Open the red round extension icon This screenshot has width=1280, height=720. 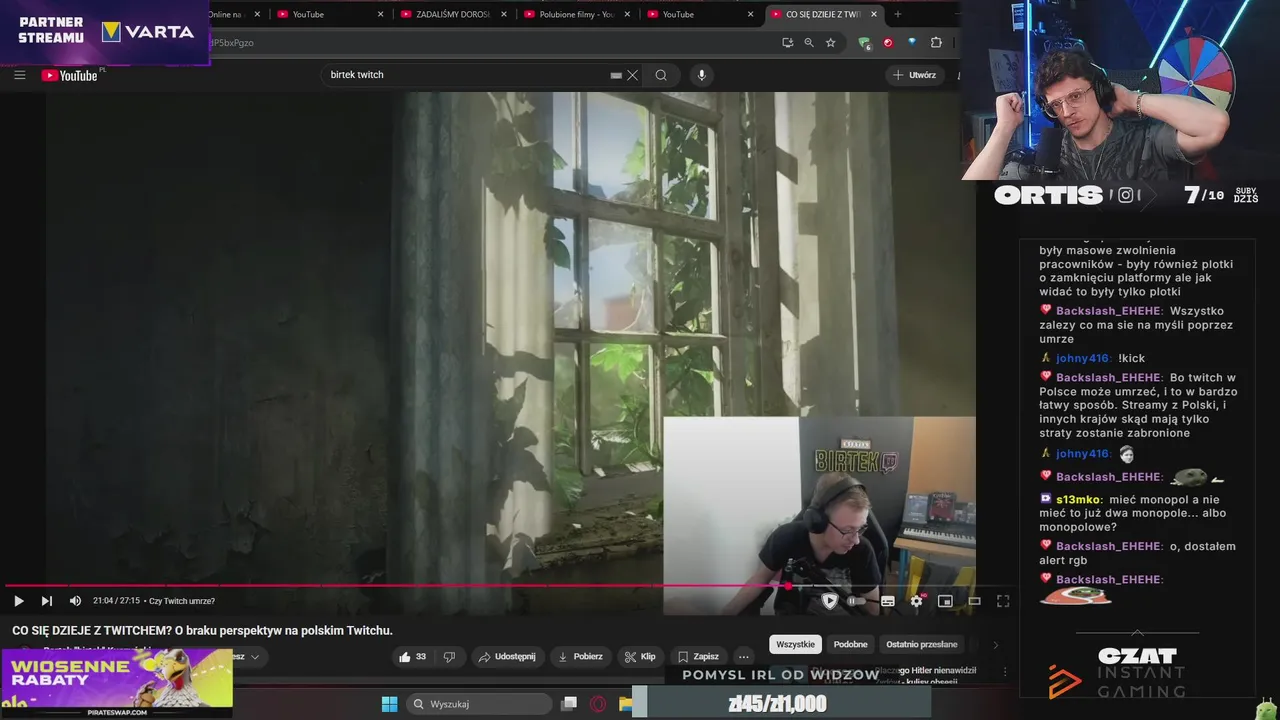point(888,43)
